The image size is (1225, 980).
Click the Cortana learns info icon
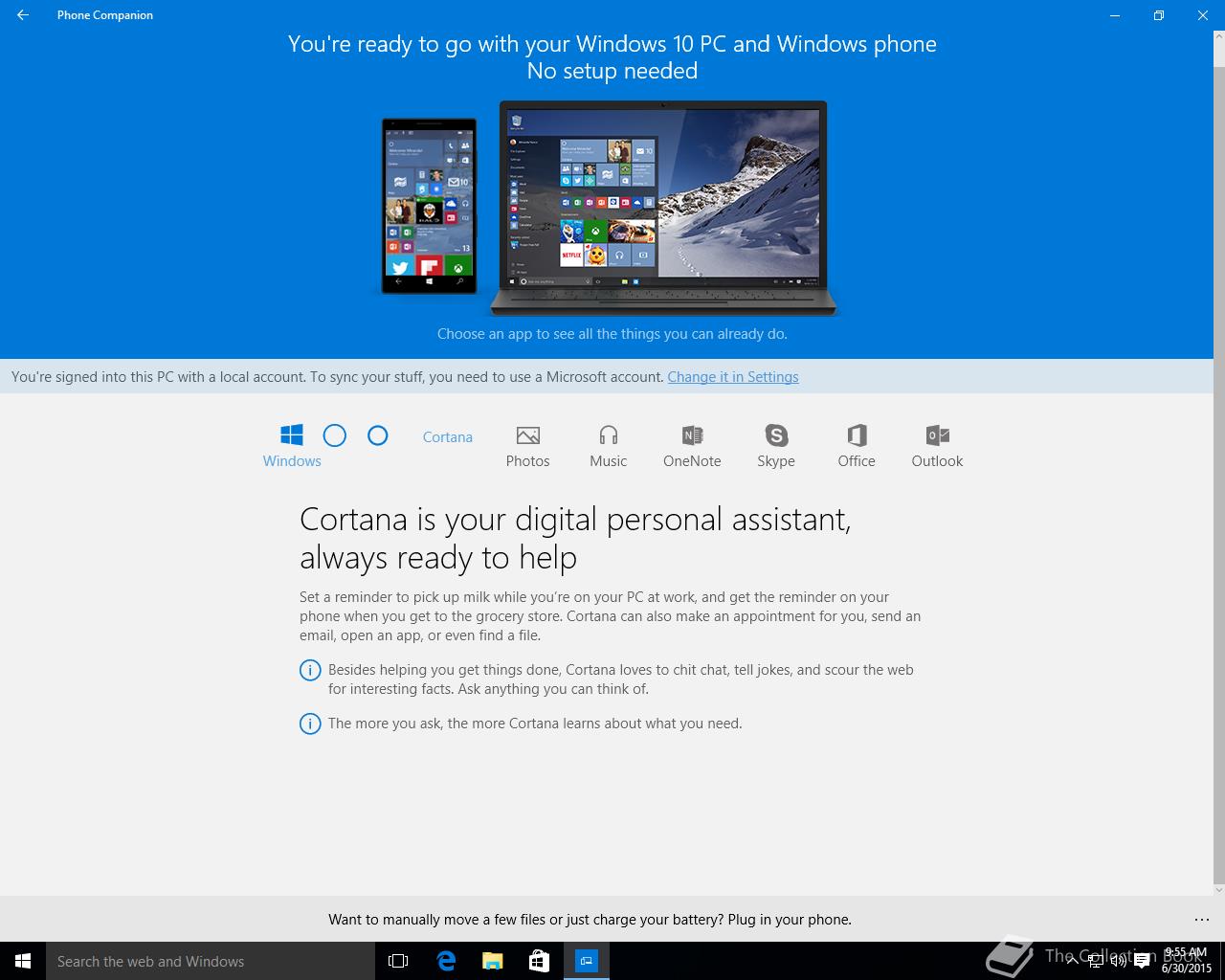point(310,724)
